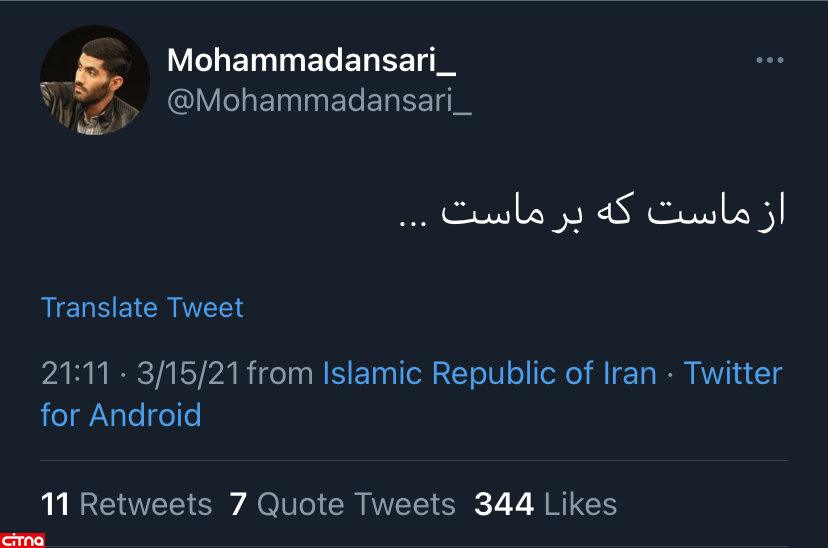Open the three-dot more options menu
Viewport: 828px width, 548px height.
click(769, 61)
